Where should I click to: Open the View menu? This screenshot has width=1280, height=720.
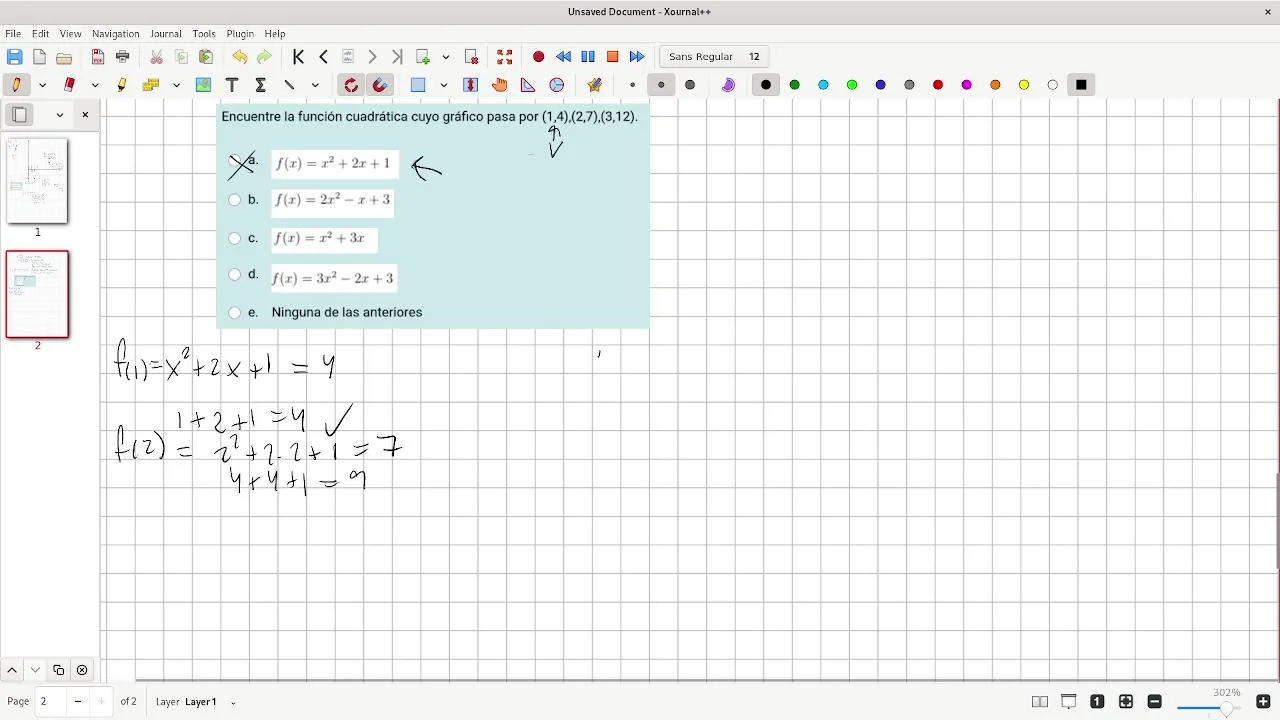click(70, 33)
